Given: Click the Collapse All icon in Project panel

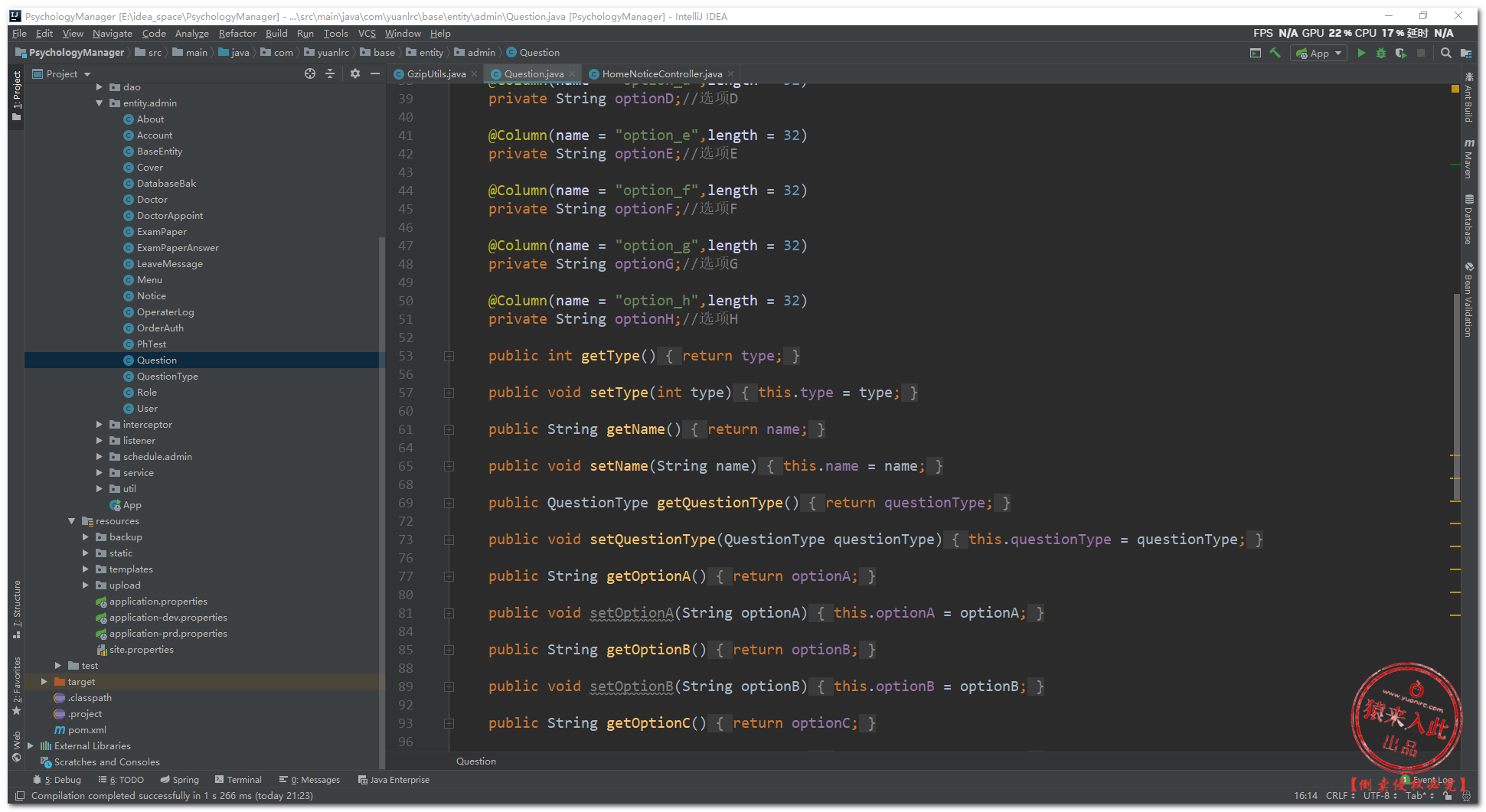Looking at the screenshot, I should 330,73.
